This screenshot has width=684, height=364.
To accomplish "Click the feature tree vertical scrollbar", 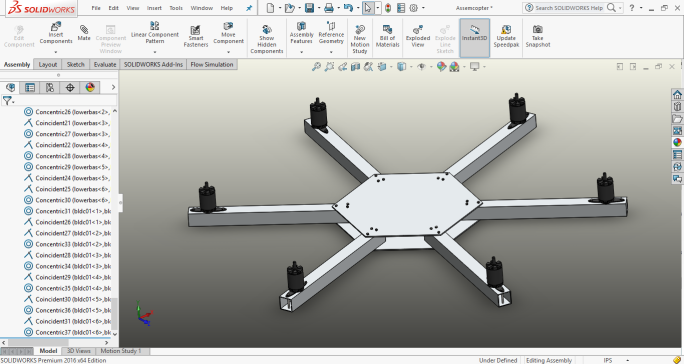I will (x=115, y=314).
